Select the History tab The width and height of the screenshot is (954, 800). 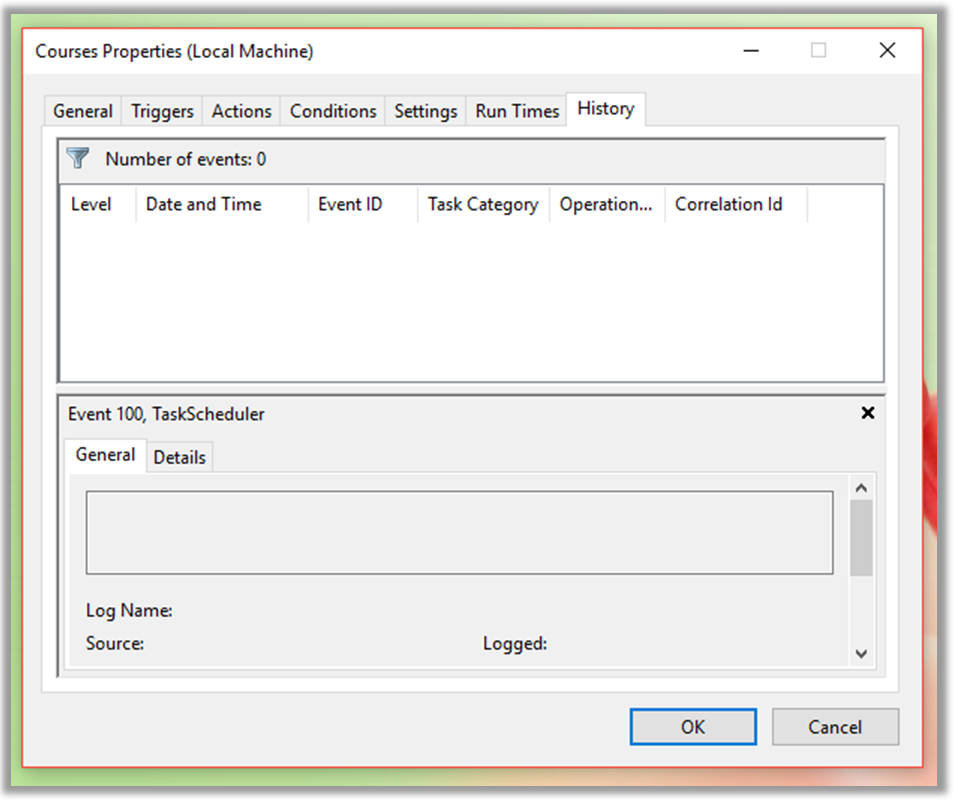click(605, 109)
